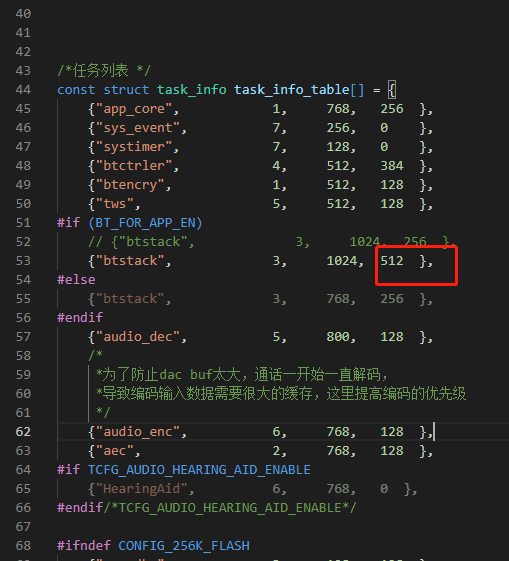Click TCFG_AUDIO_HEARING_AID_ENABLE macro on line 64
The image size is (509, 561).
click(199, 469)
